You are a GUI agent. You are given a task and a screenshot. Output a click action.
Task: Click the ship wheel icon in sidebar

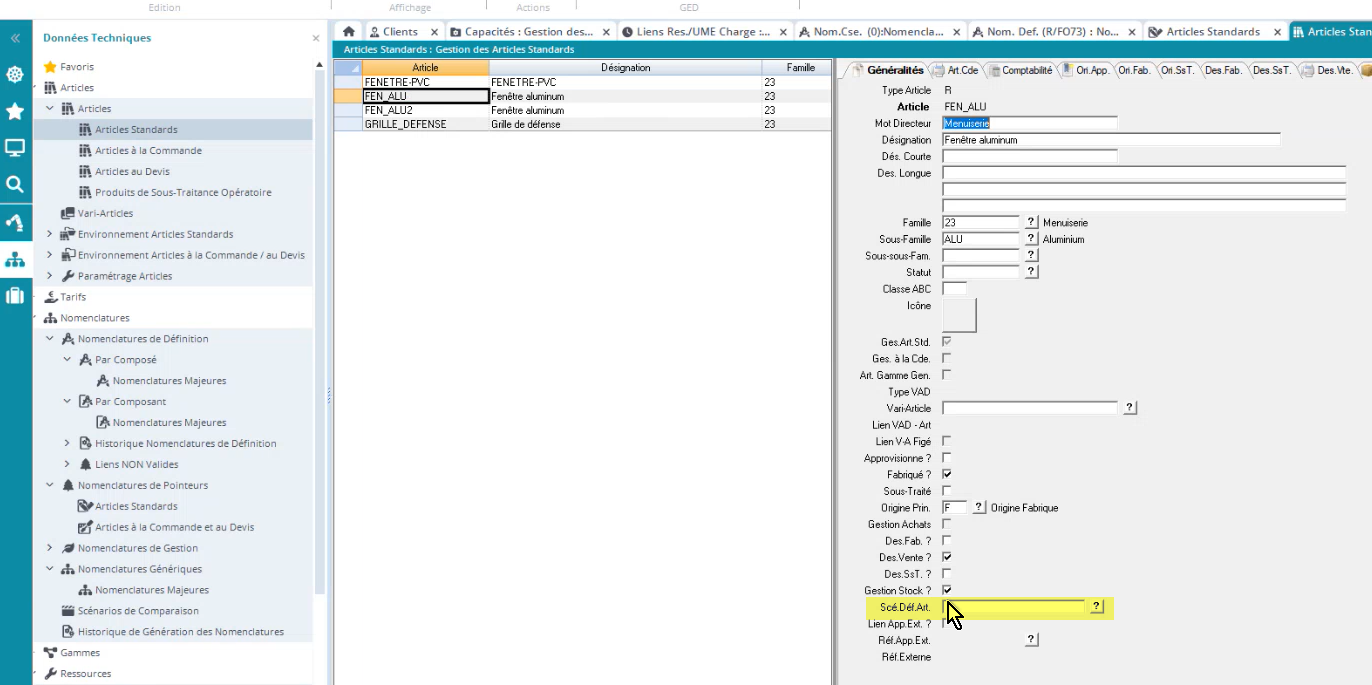pos(15,75)
